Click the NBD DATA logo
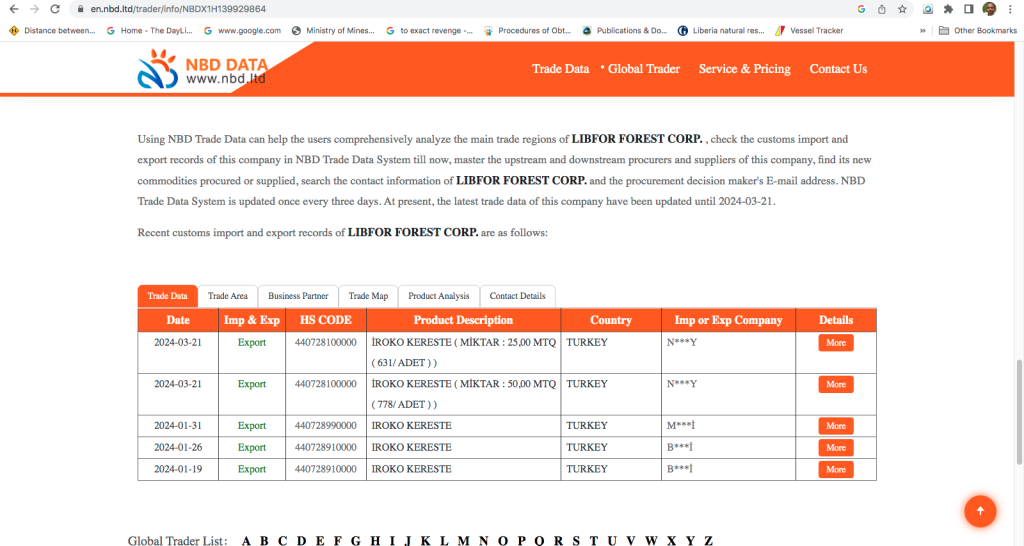 [203, 69]
